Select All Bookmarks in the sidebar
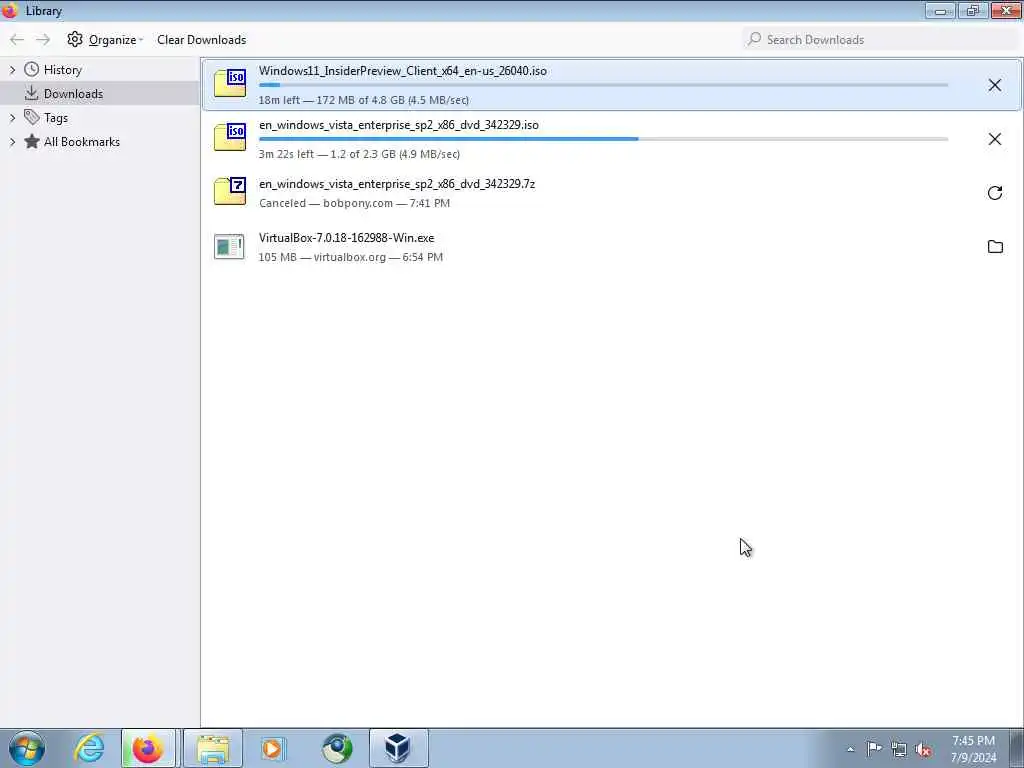 (x=82, y=142)
